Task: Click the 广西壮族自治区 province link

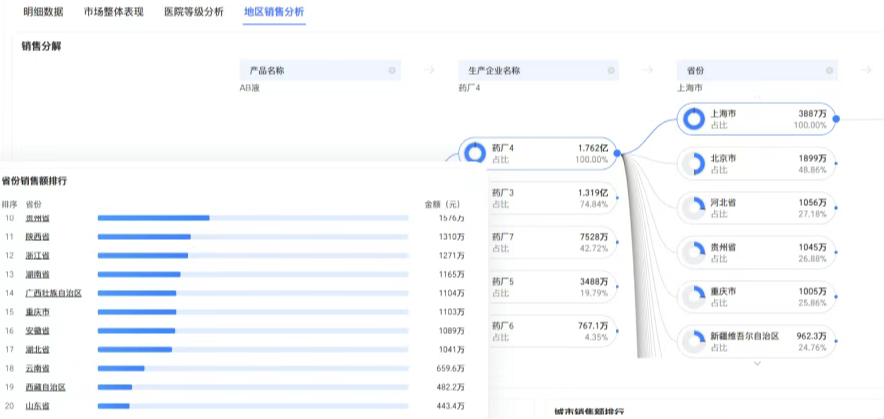Action: (x=53, y=293)
